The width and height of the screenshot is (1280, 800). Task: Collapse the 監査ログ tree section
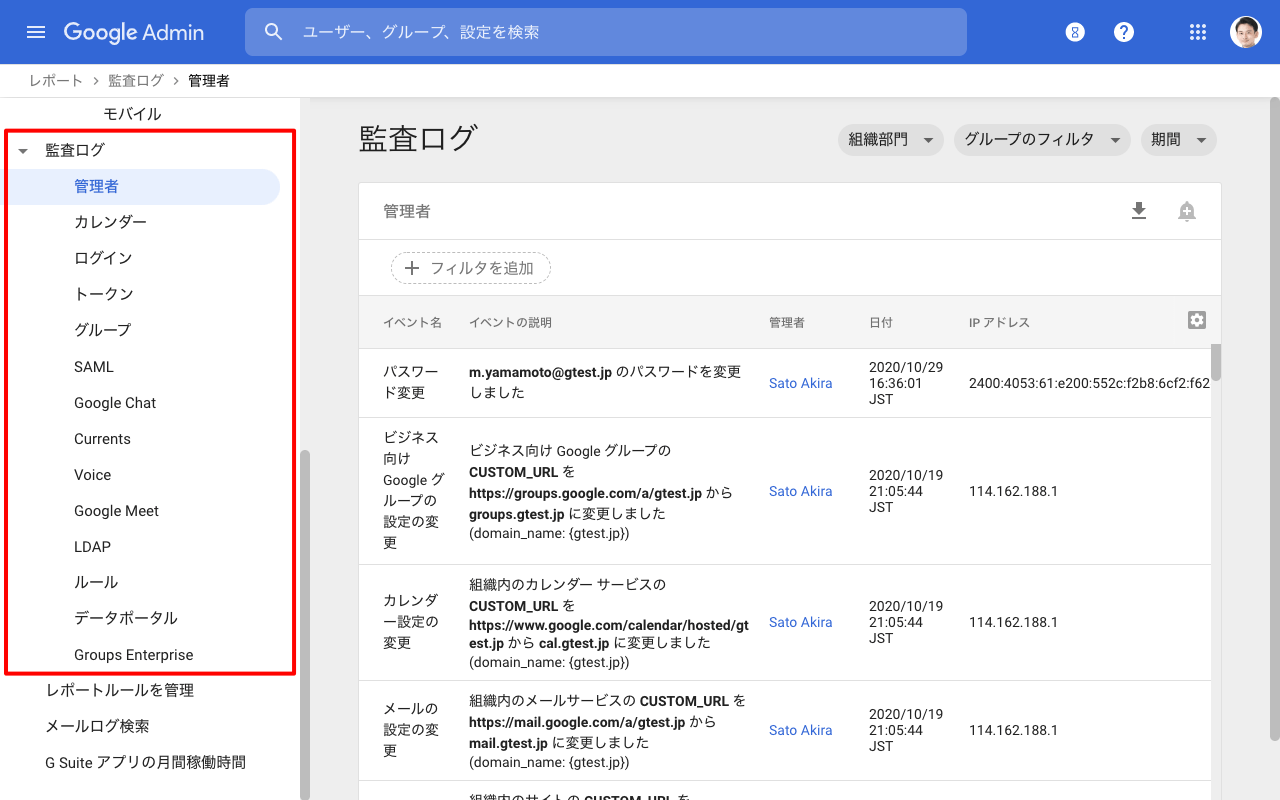(23, 151)
